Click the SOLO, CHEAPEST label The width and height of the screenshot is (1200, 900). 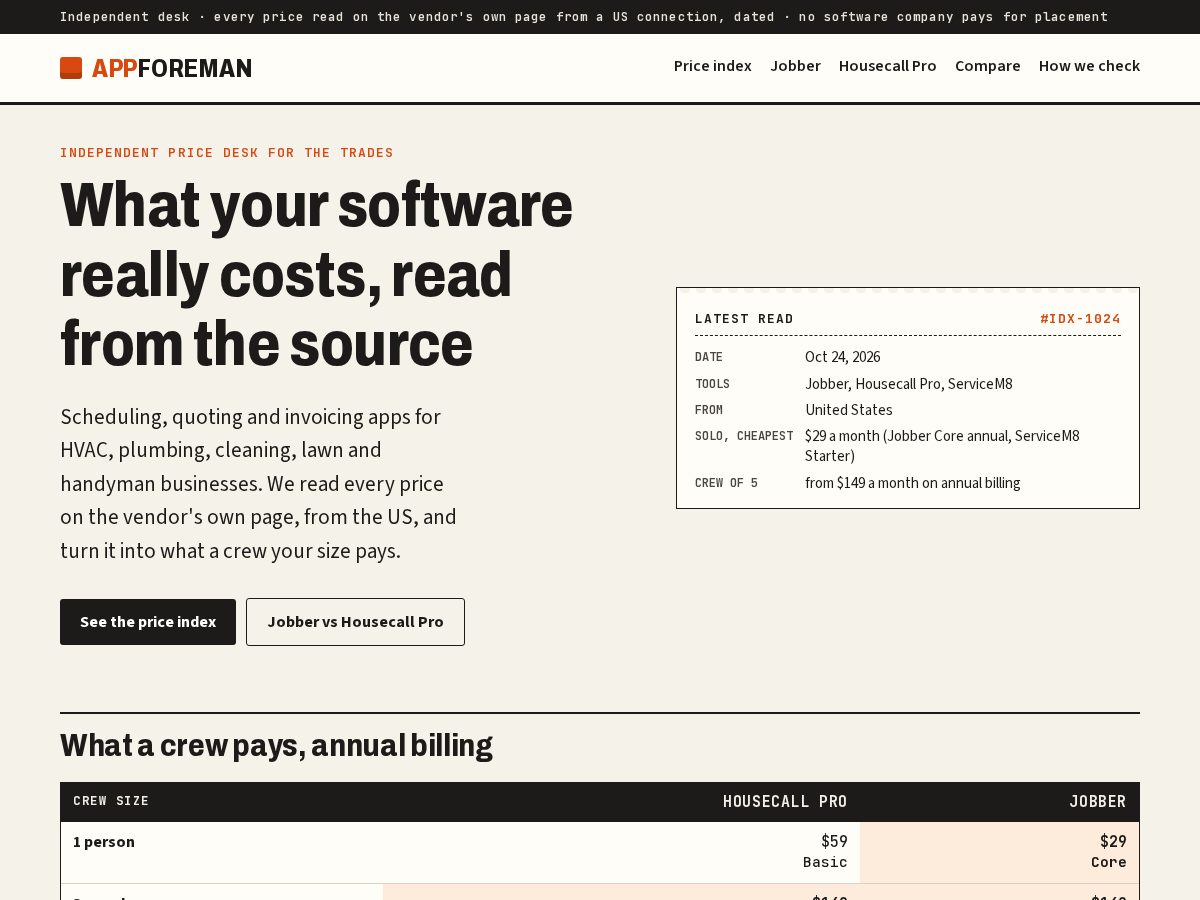[744, 436]
